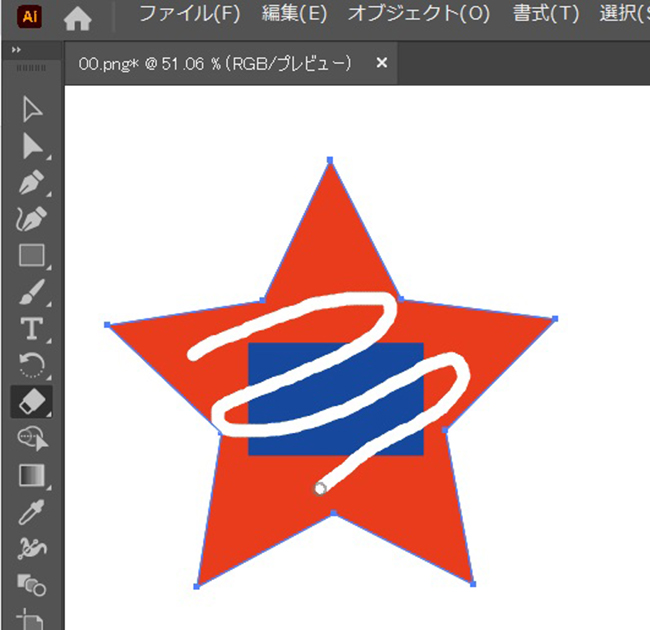650x630 pixels.
Task: Click the toolbar grip handle
Action: click(32, 68)
